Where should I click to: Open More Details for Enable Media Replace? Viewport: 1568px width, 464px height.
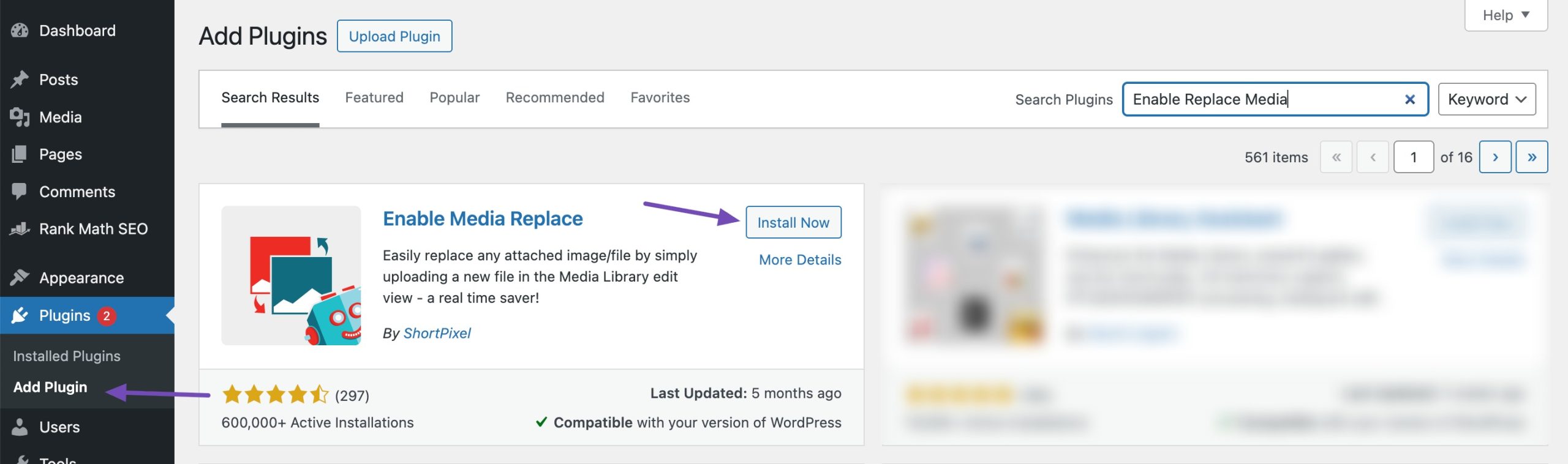coord(800,260)
